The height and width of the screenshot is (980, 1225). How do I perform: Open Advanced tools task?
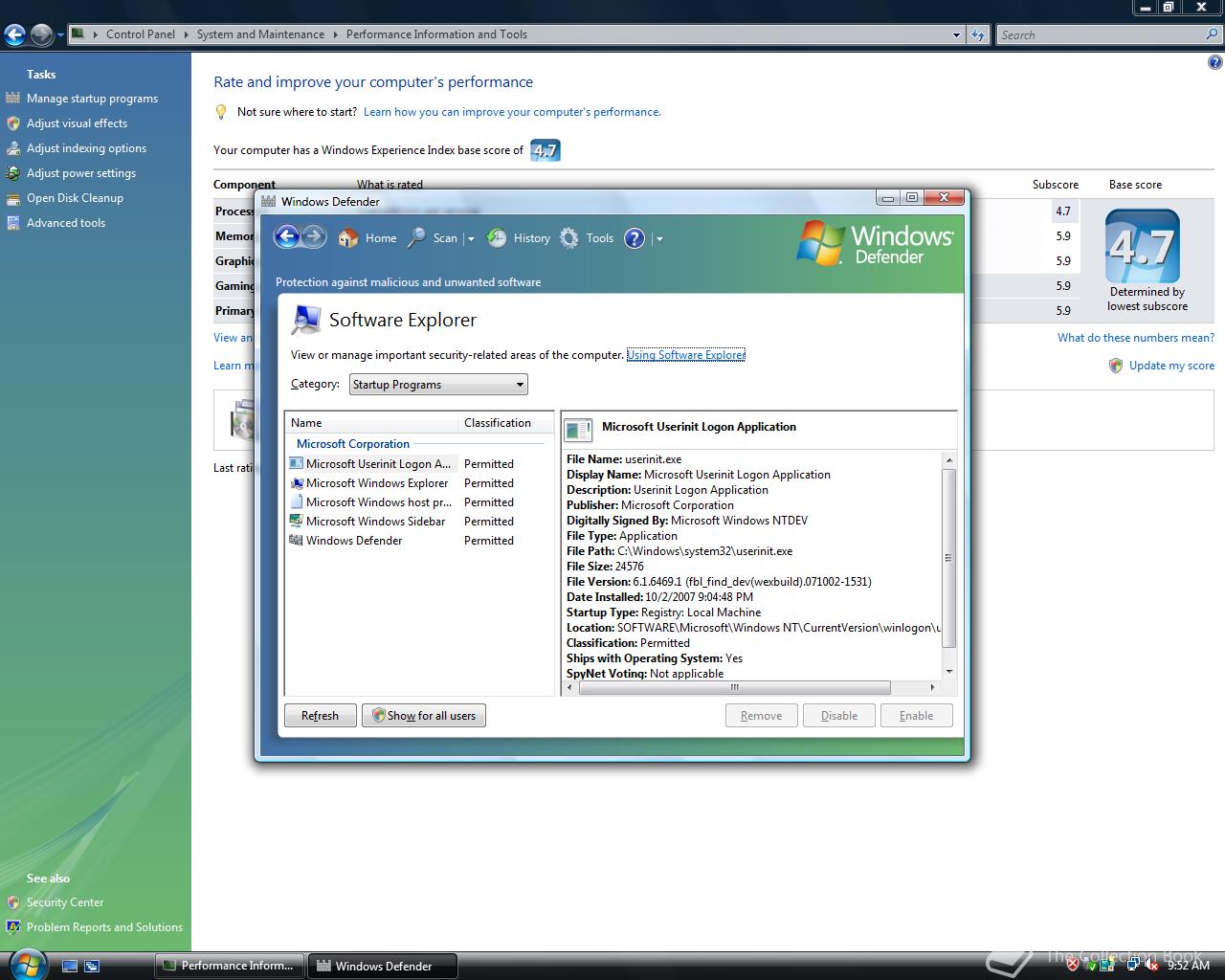tap(66, 223)
